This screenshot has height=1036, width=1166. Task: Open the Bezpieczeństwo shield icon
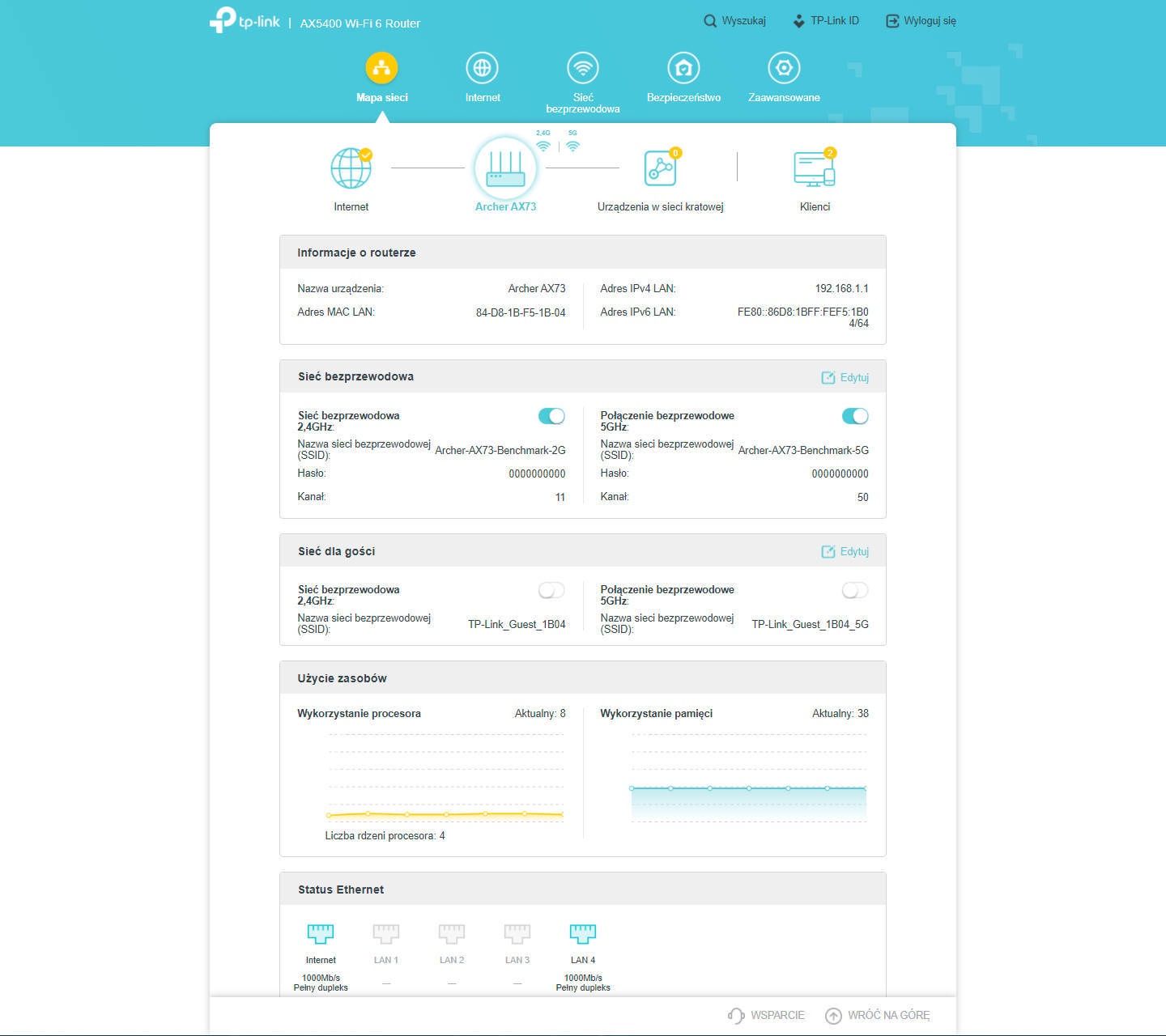point(683,68)
